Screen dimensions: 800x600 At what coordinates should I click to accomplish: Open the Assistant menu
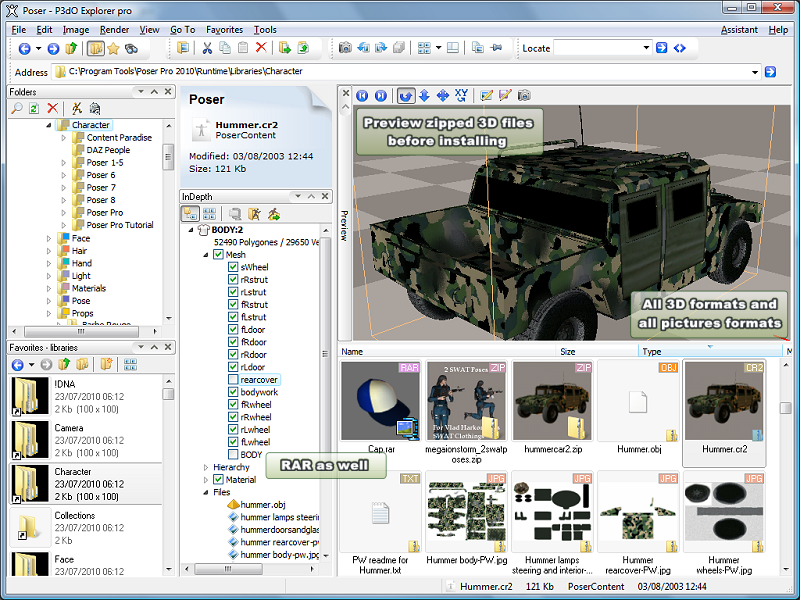(739, 30)
